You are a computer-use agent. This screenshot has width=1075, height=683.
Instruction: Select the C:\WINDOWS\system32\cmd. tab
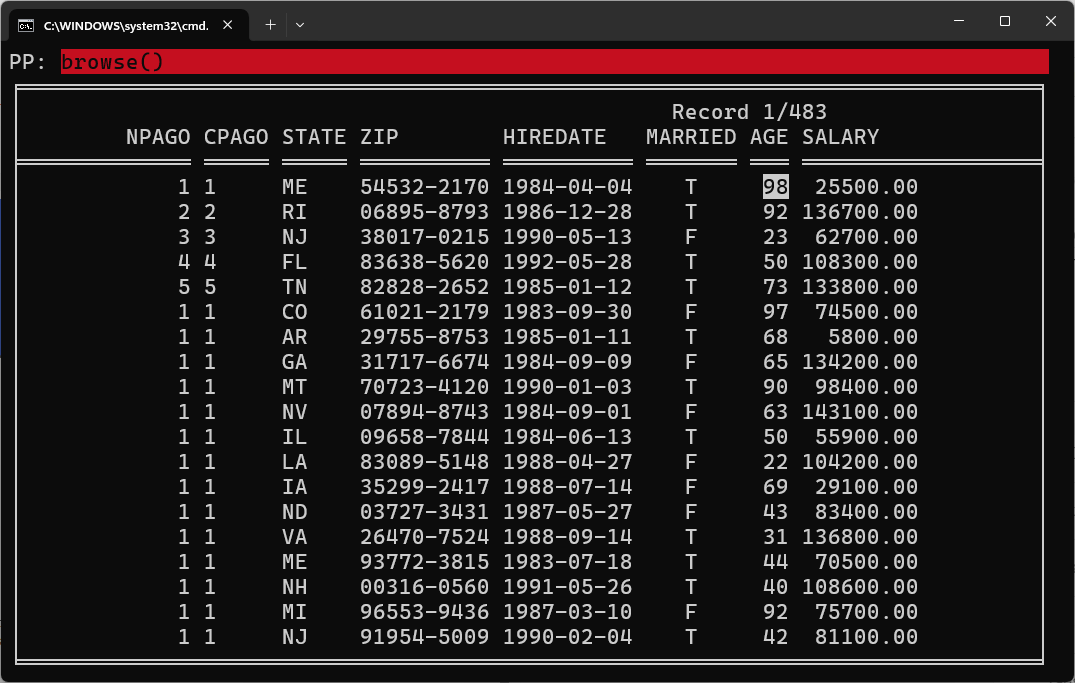[x=127, y=26]
